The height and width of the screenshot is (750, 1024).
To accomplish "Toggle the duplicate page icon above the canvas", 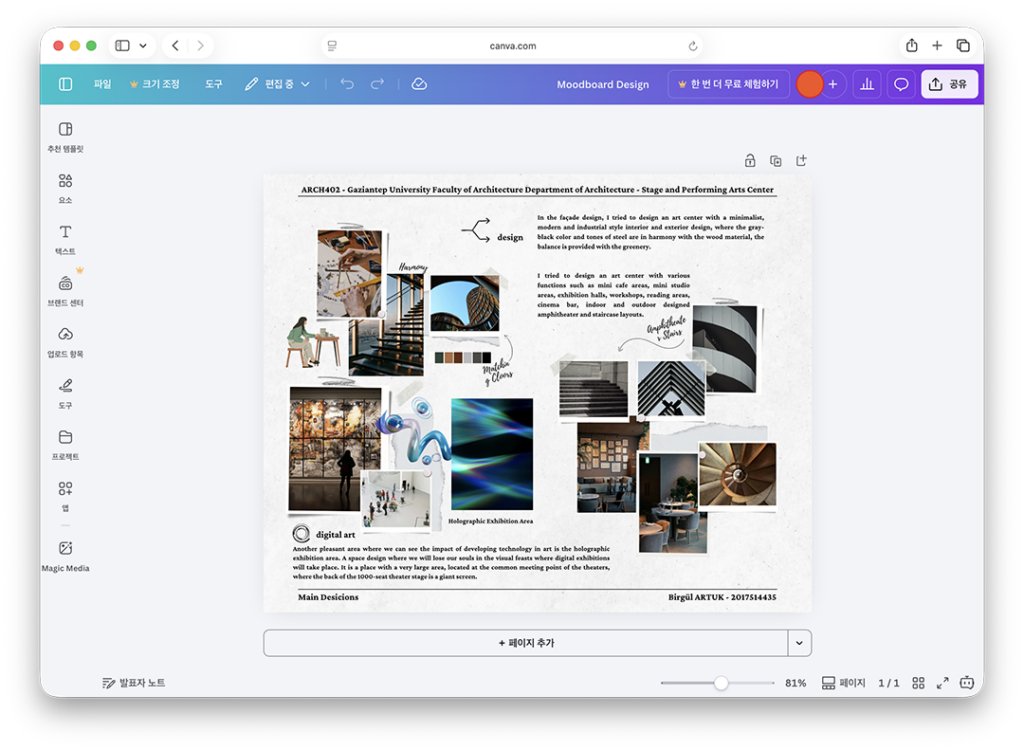I will (x=775, y=160).
